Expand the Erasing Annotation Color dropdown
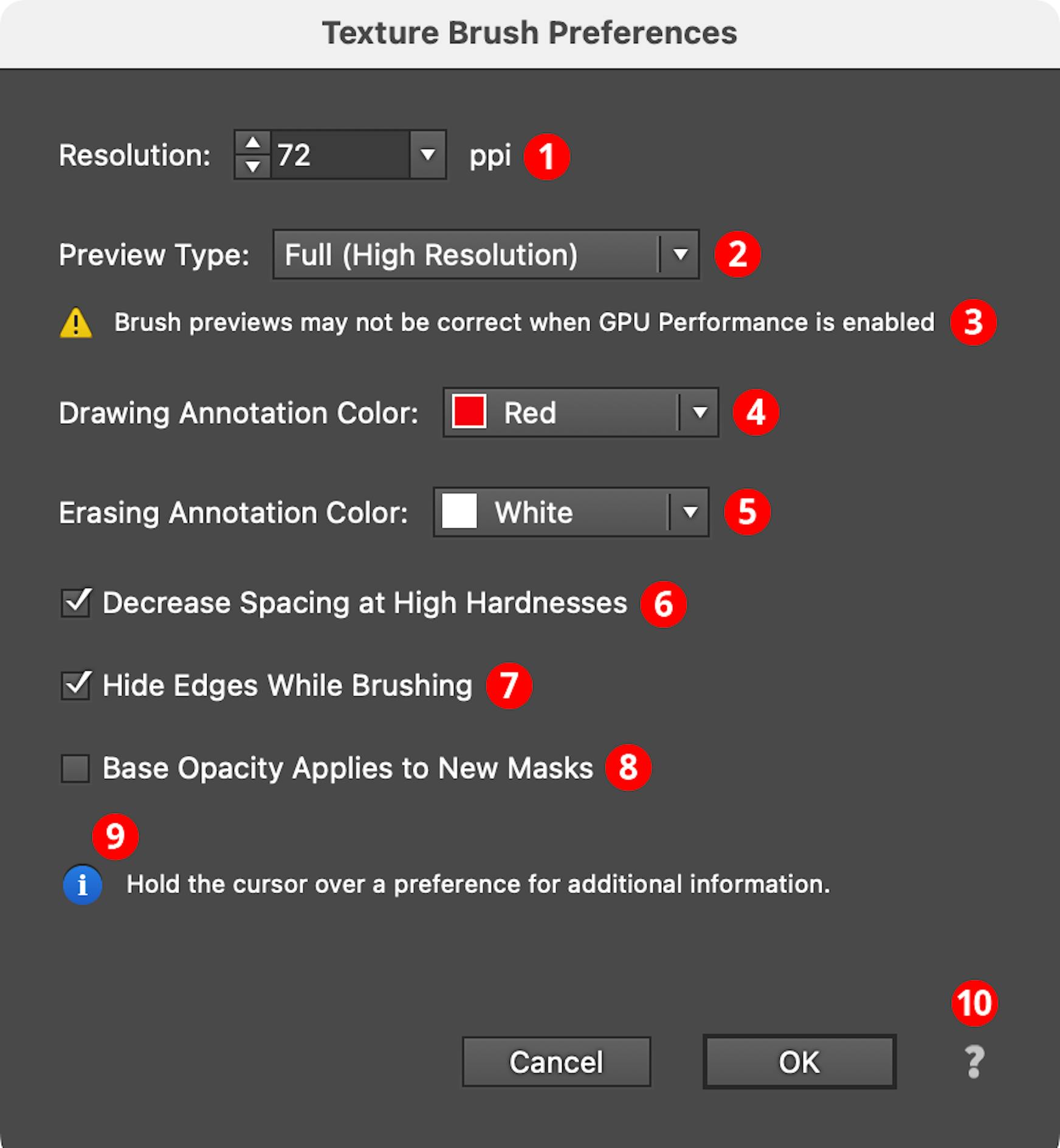The width and height of the screenshot is (1060, 1148). [x=571, y=512]
